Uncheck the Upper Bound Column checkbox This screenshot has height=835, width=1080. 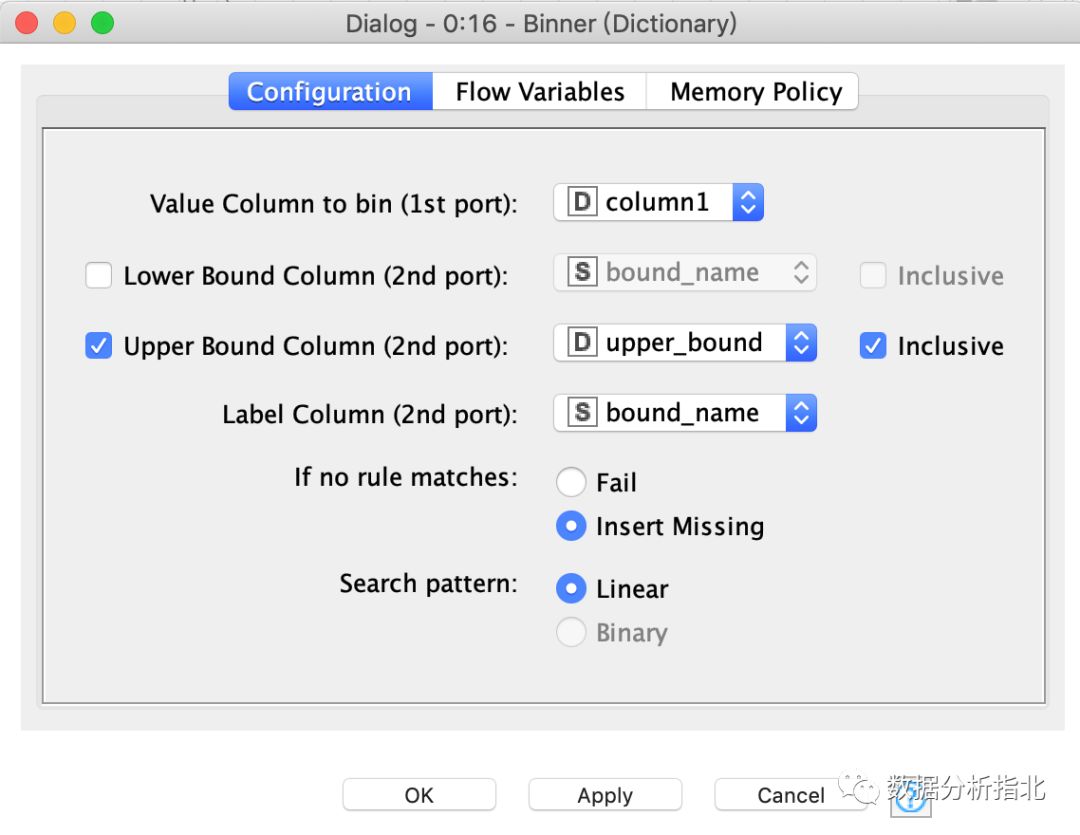[98, 346]
